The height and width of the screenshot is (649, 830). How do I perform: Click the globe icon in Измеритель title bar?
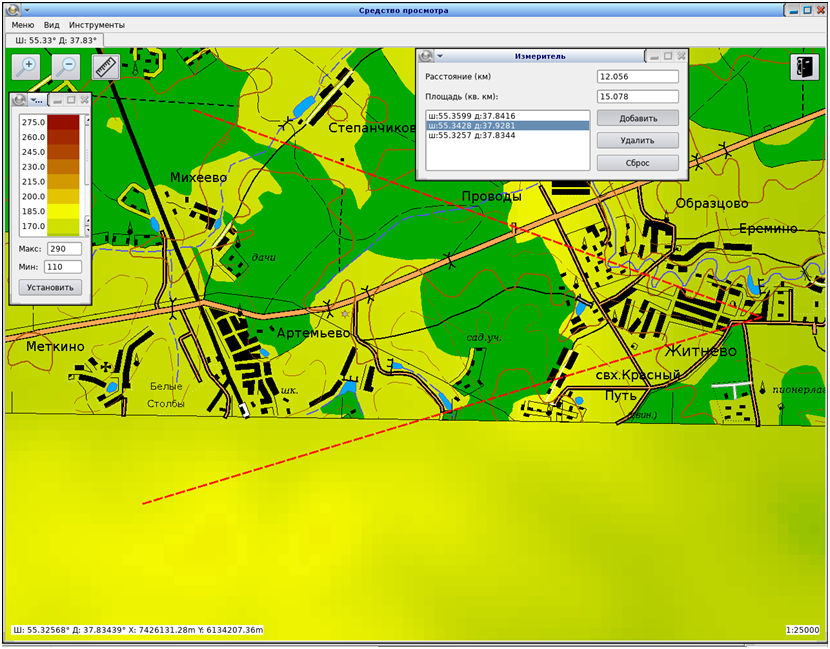coord(426,57)
